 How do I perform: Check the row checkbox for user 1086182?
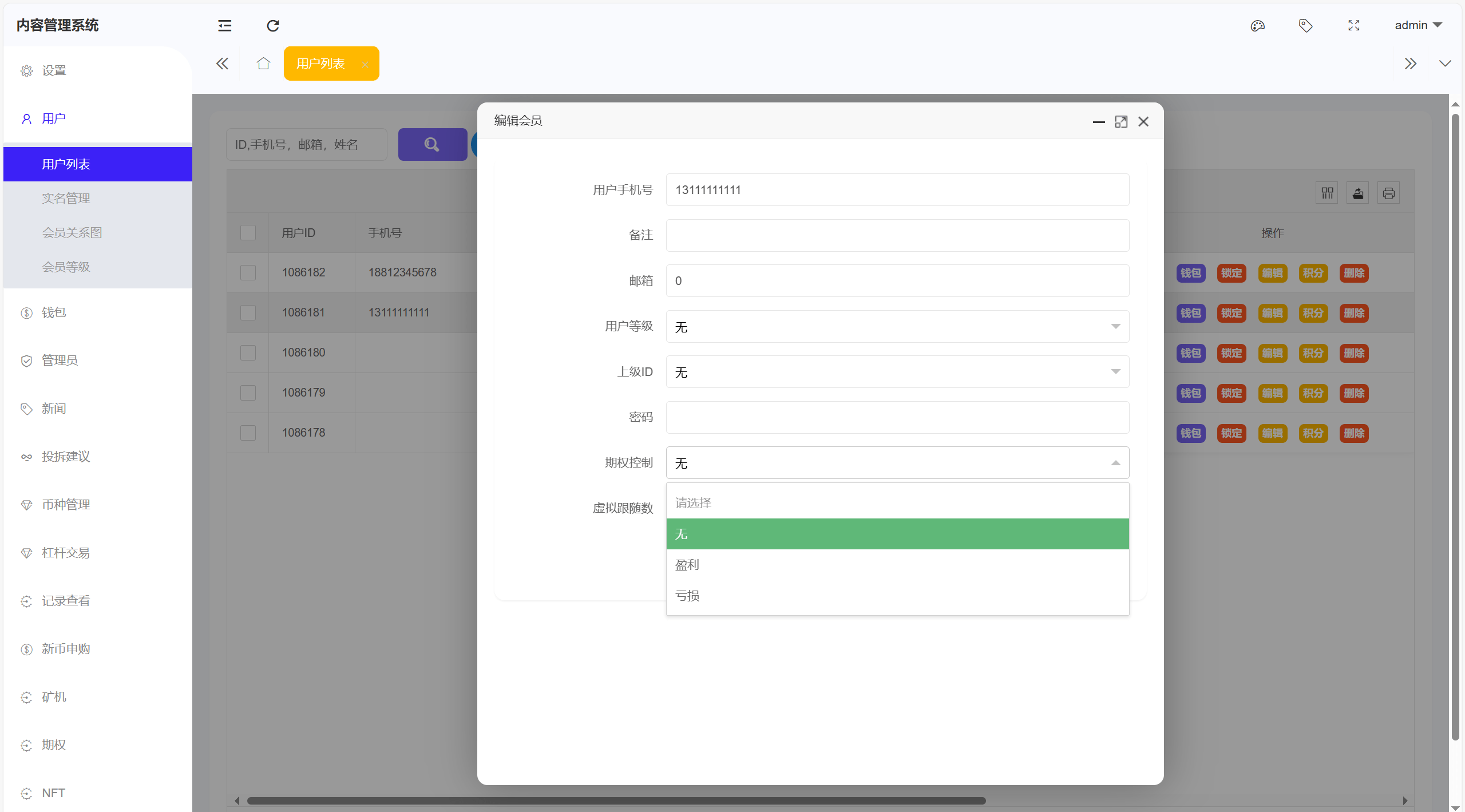point(248,272)
